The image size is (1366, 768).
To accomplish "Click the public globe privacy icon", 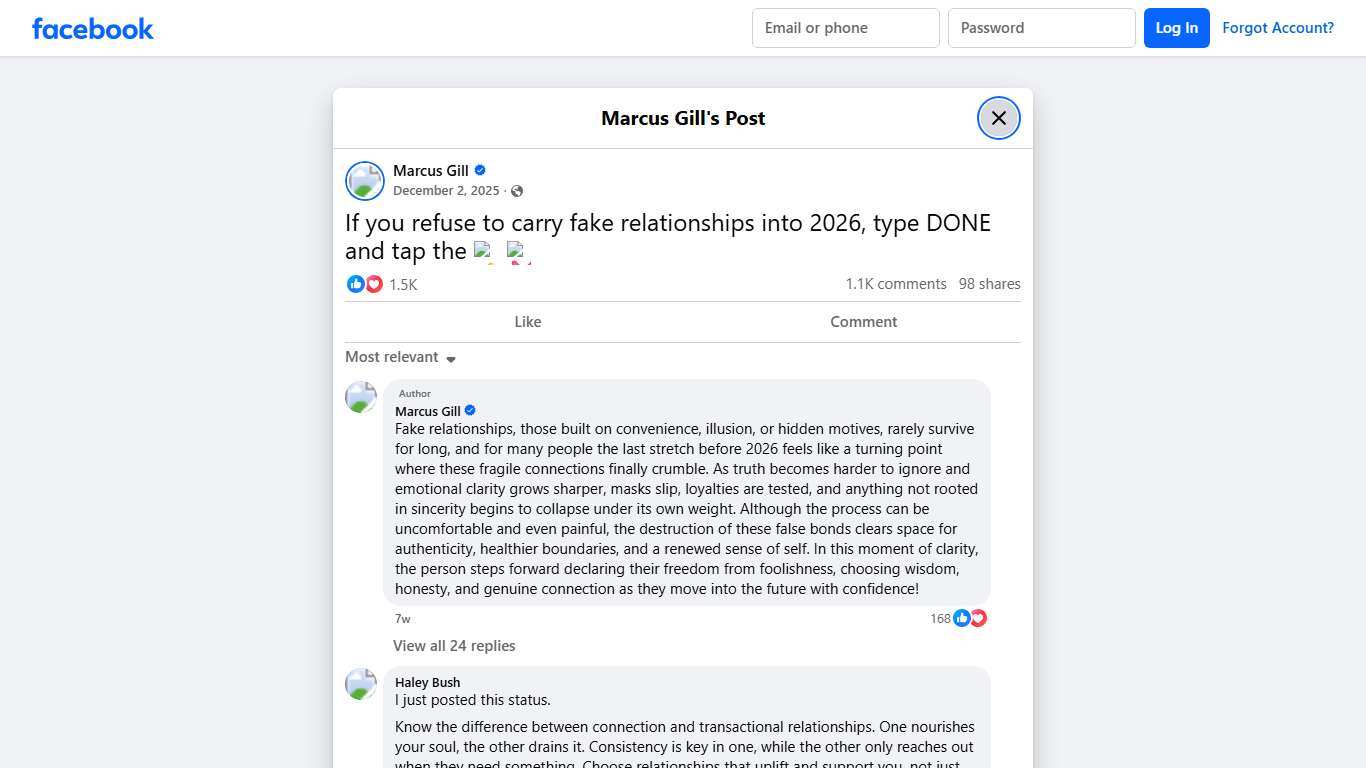I will [x=517, y=191].
